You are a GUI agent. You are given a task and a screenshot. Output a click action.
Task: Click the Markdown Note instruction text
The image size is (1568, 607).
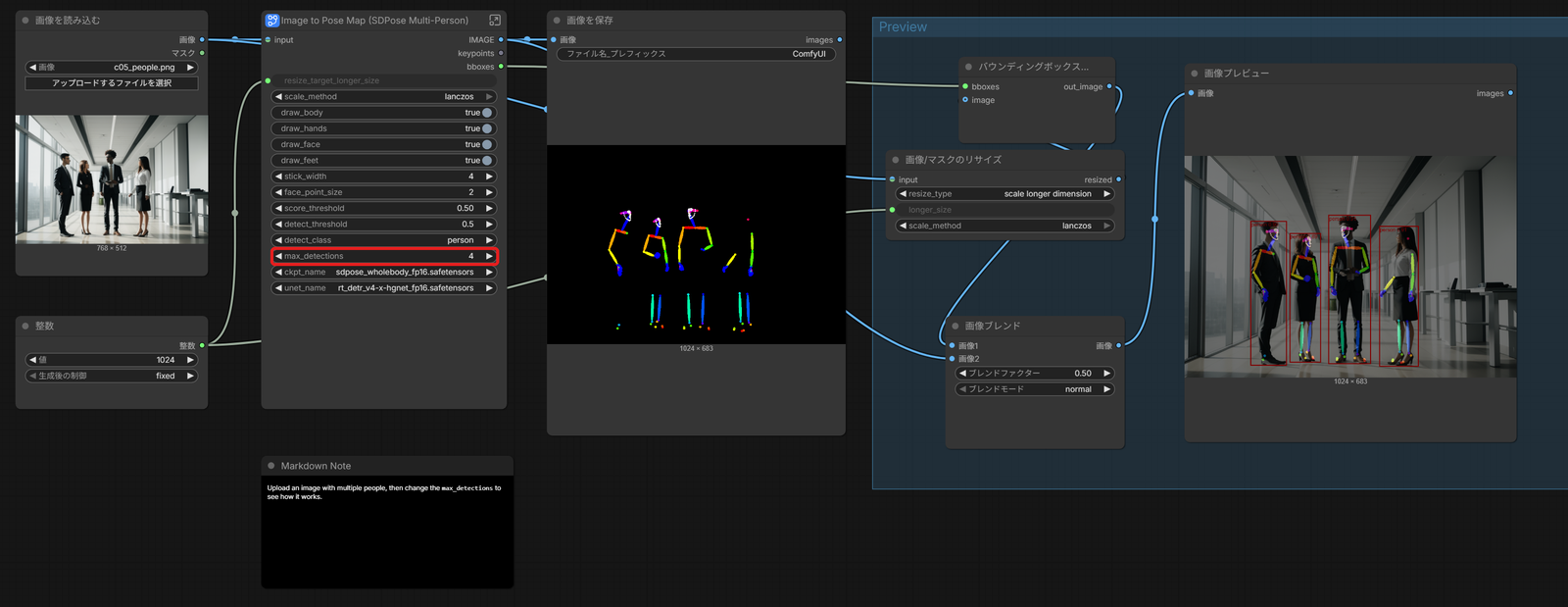(x=384, y=492)
